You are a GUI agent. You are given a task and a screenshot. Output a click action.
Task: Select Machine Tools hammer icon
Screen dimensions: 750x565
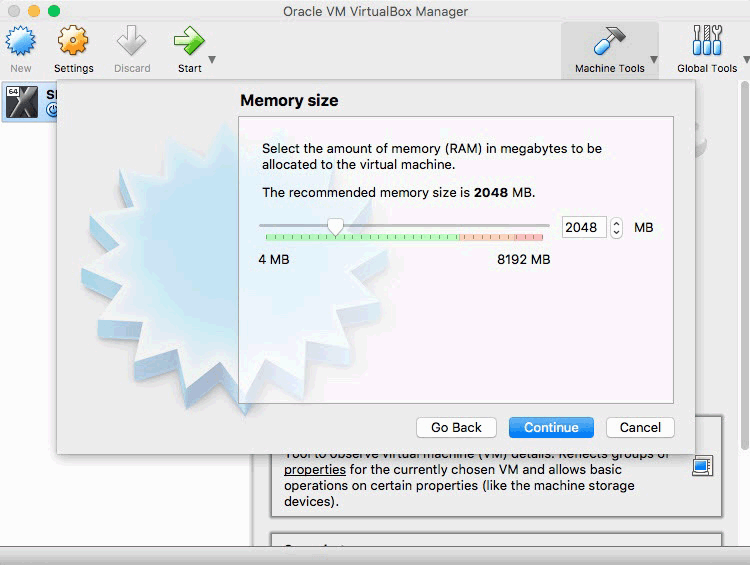(x=609, y=41)
